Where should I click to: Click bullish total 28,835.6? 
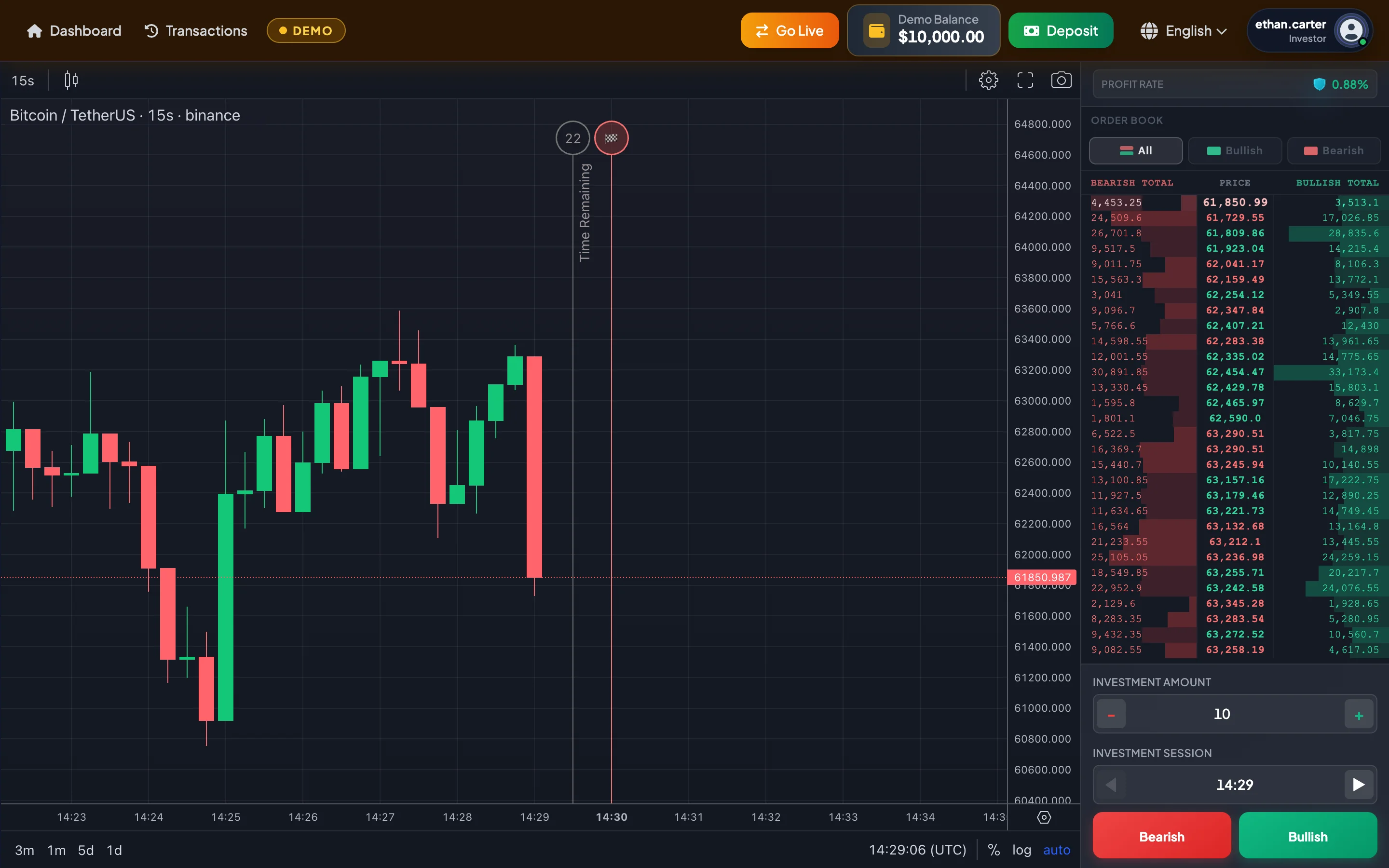pyautogui.click(x=1353, y=233)
